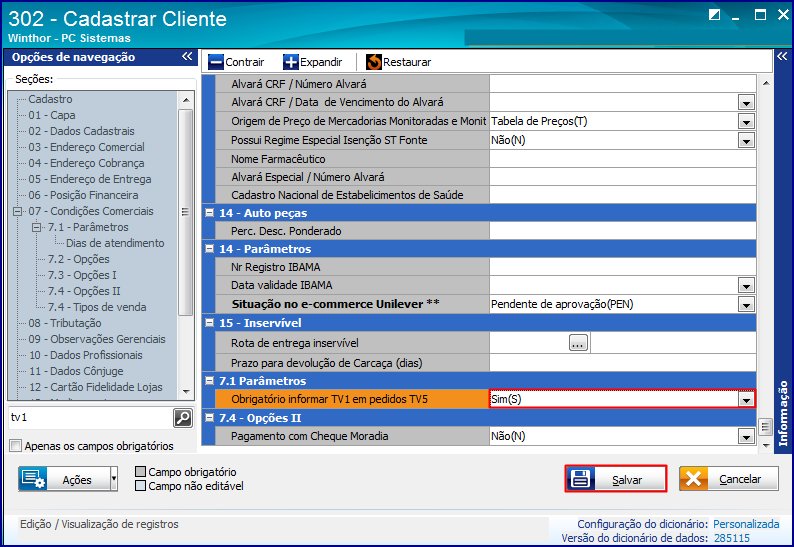This screenshot has width=794, height=547.
Task: Open Data de Vencimento do Alvará dropdown
Action: pos(746,102)
